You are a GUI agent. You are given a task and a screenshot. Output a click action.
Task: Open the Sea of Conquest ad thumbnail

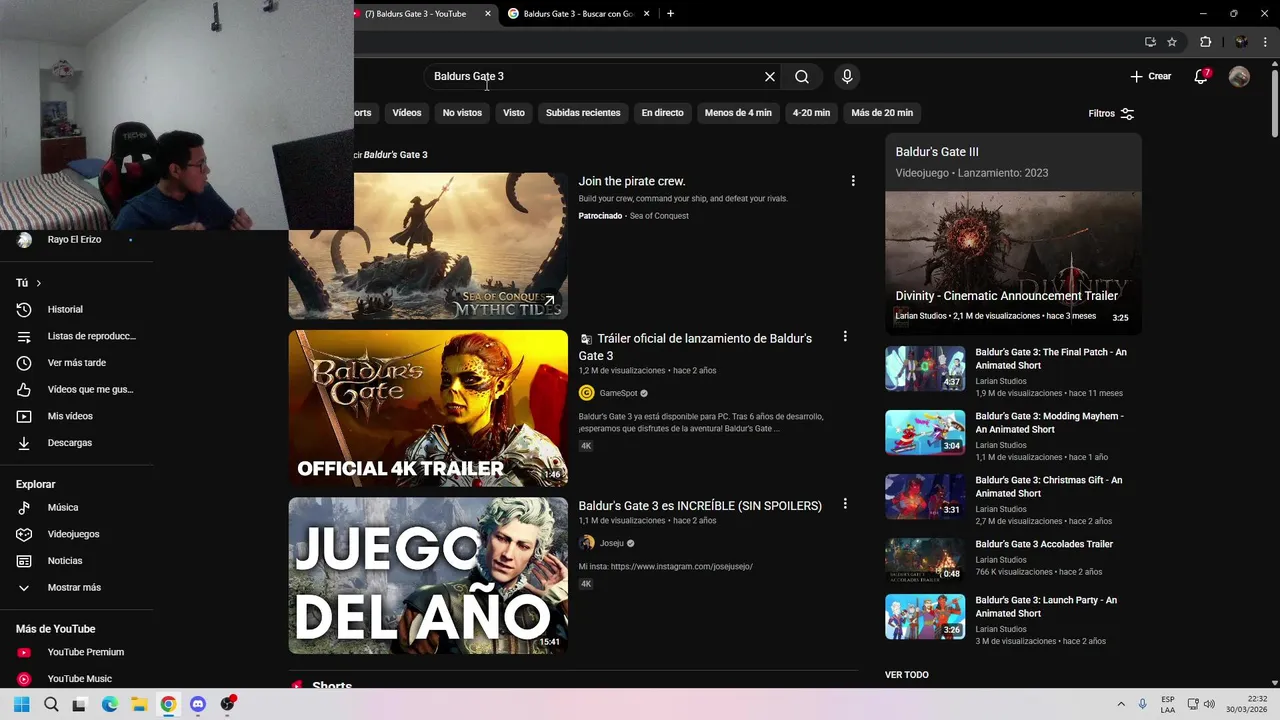tap(428, 246)
